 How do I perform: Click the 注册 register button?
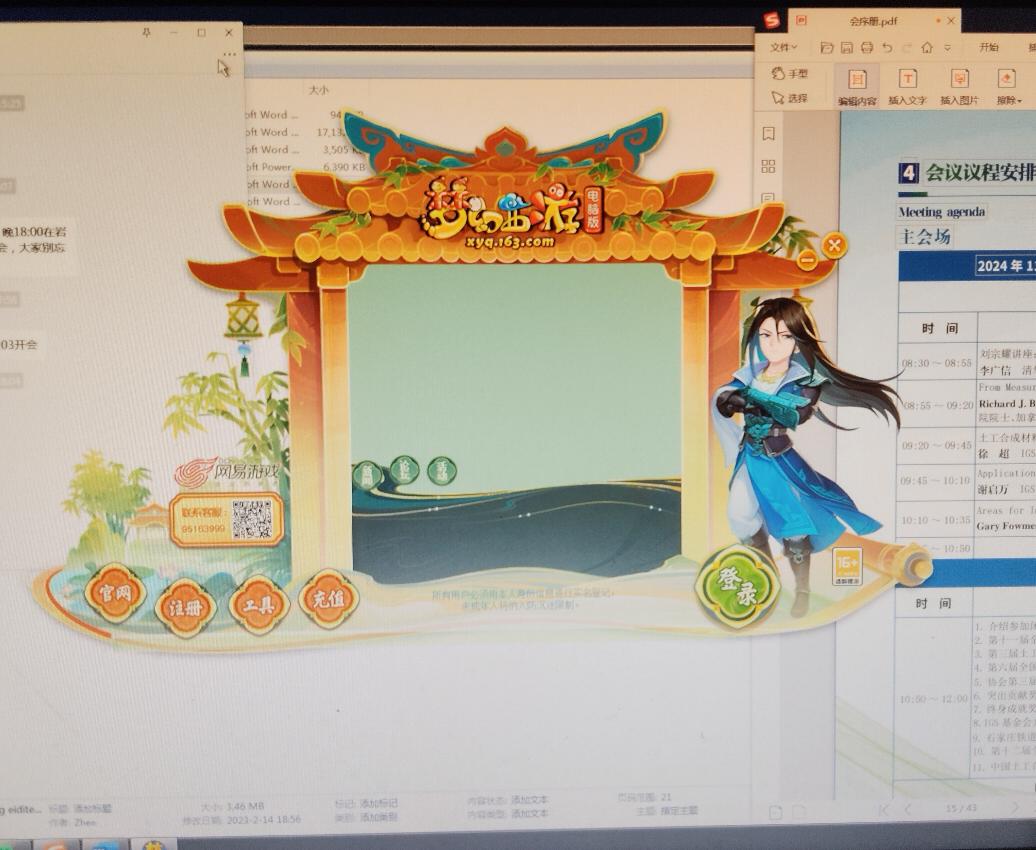pos(186,607)
